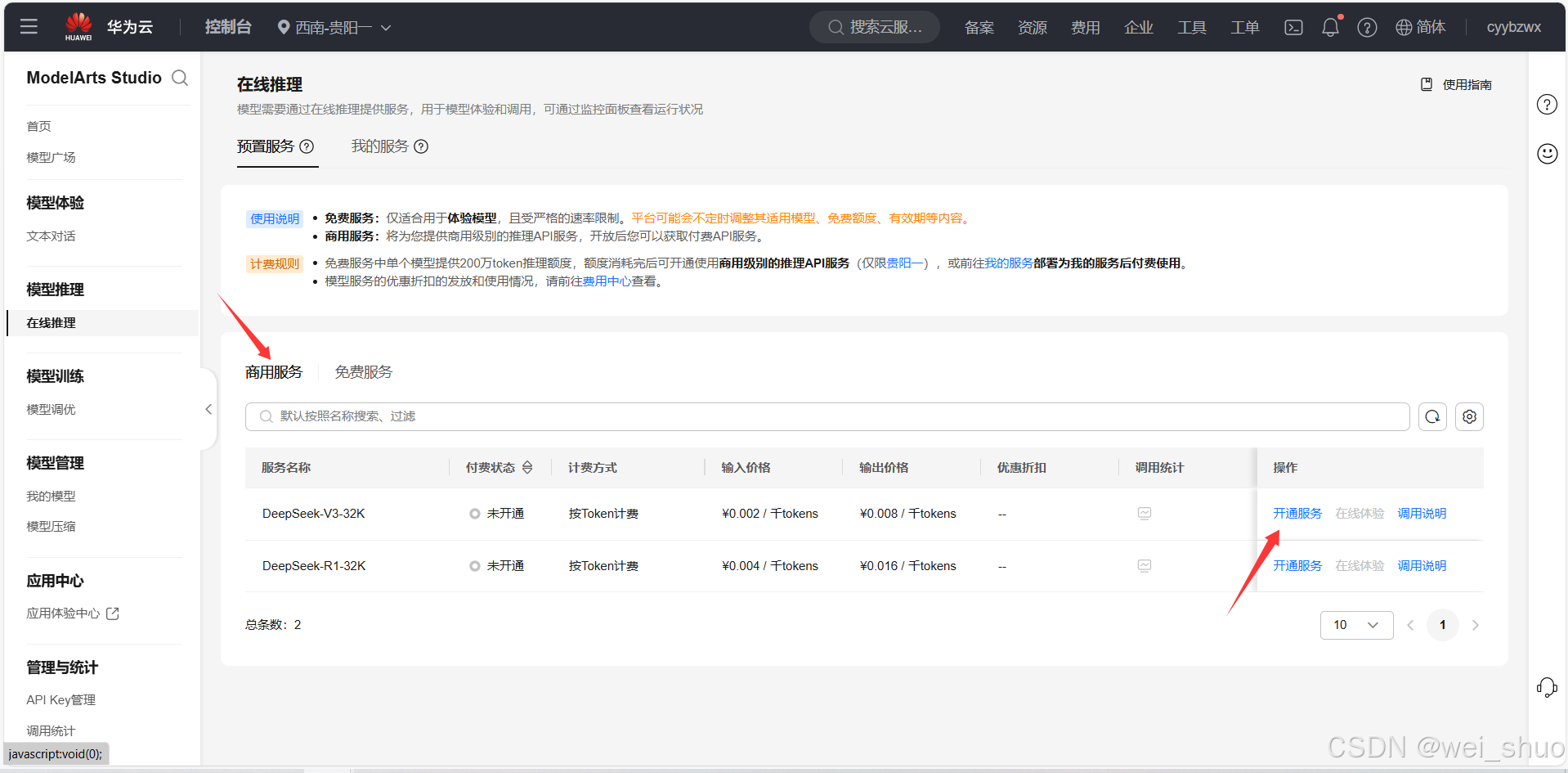Click the magnifier in the top cloud service search
Screen dimensions: 1568x773
[836, 28]
